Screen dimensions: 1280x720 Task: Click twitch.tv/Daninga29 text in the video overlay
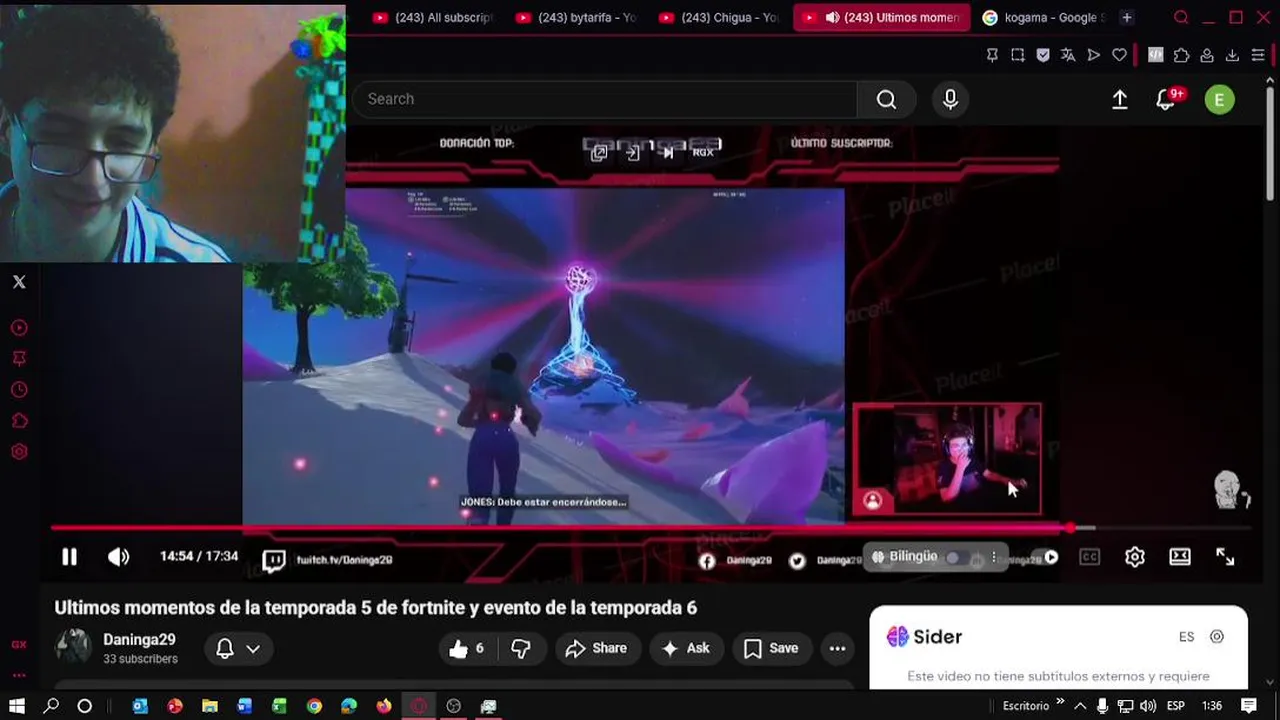tap(344, 560)
